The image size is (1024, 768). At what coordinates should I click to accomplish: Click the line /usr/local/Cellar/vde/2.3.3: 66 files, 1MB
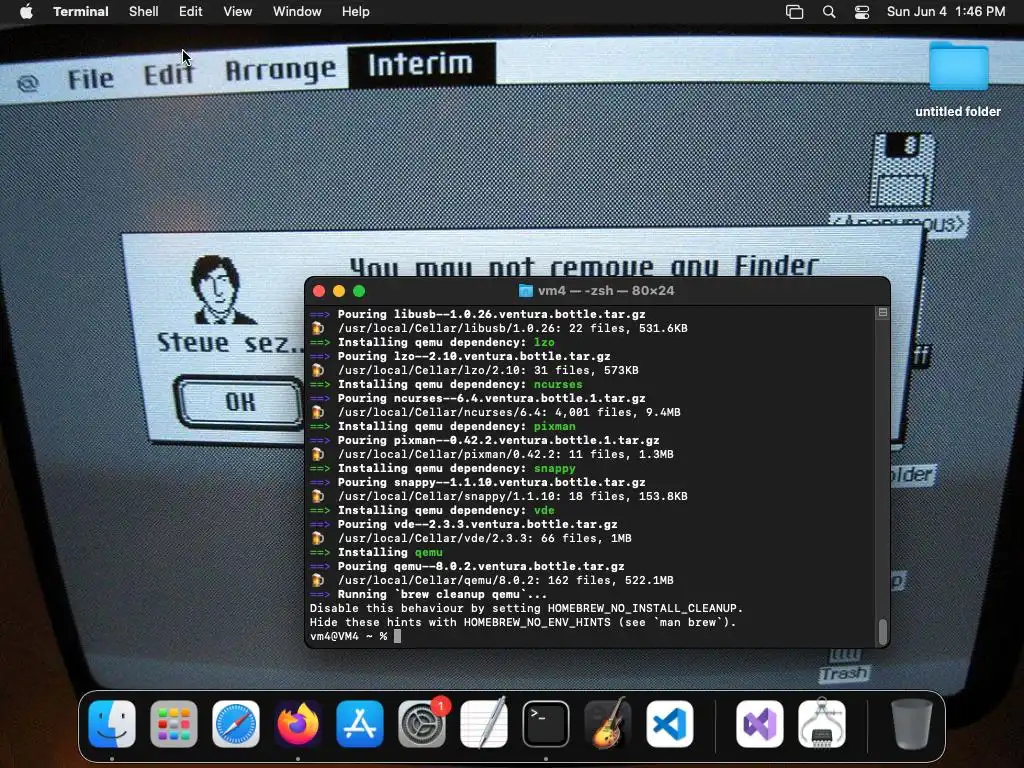[x=485, y=539]
